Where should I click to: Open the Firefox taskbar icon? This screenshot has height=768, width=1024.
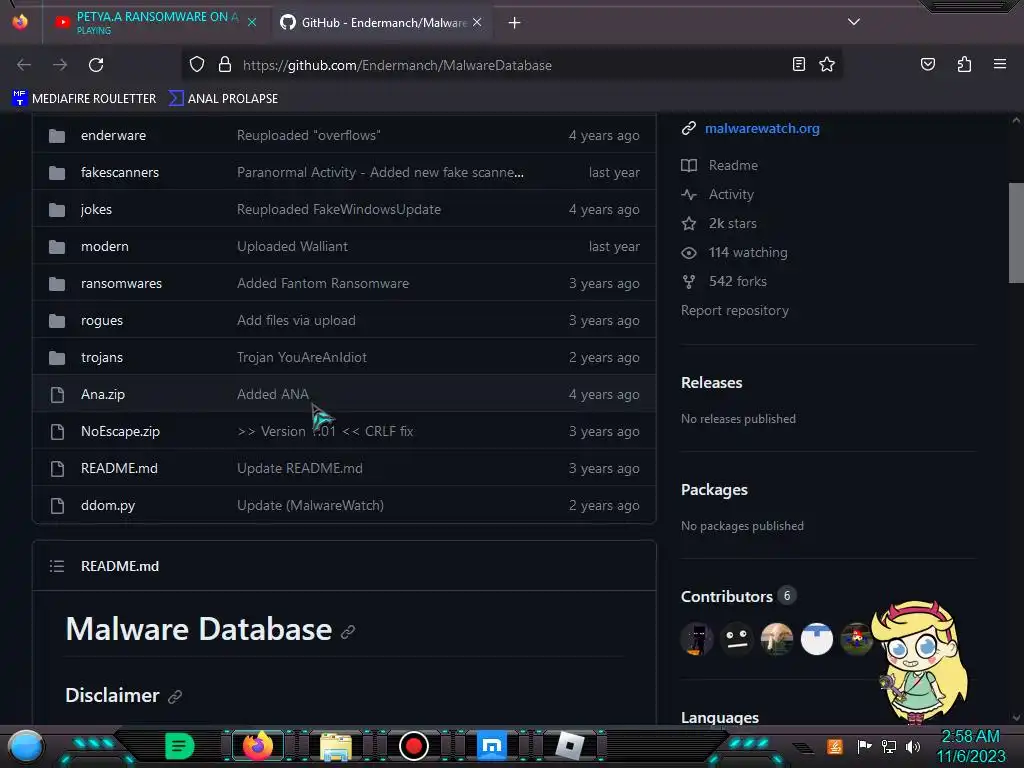[x=258, y=746]
